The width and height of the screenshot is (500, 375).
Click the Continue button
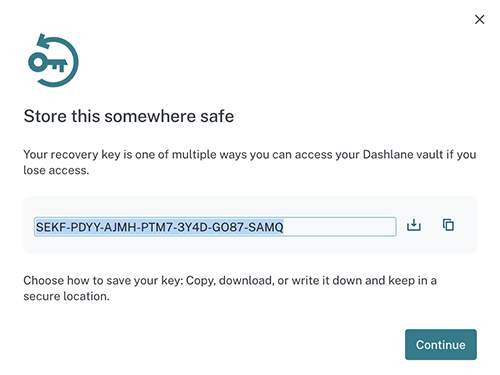click(441, 344)
